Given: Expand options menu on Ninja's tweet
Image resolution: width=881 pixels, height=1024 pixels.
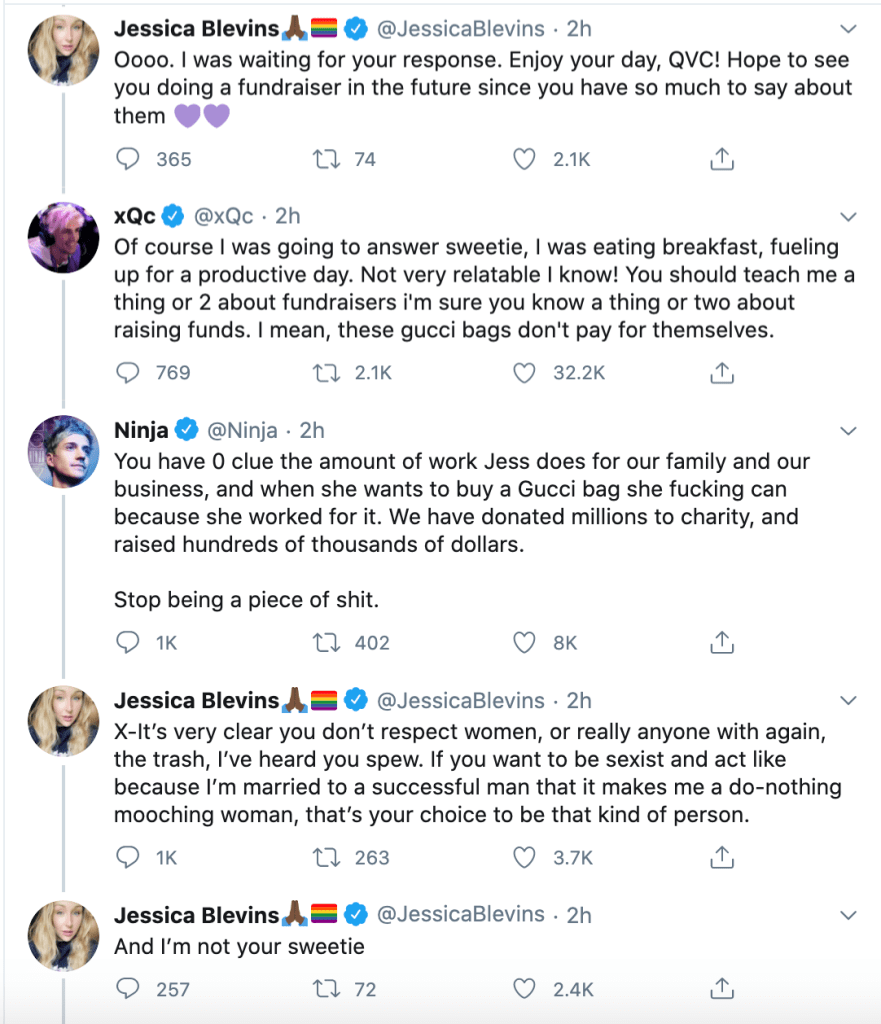Looking at the screenshot, I should point(848,431).
